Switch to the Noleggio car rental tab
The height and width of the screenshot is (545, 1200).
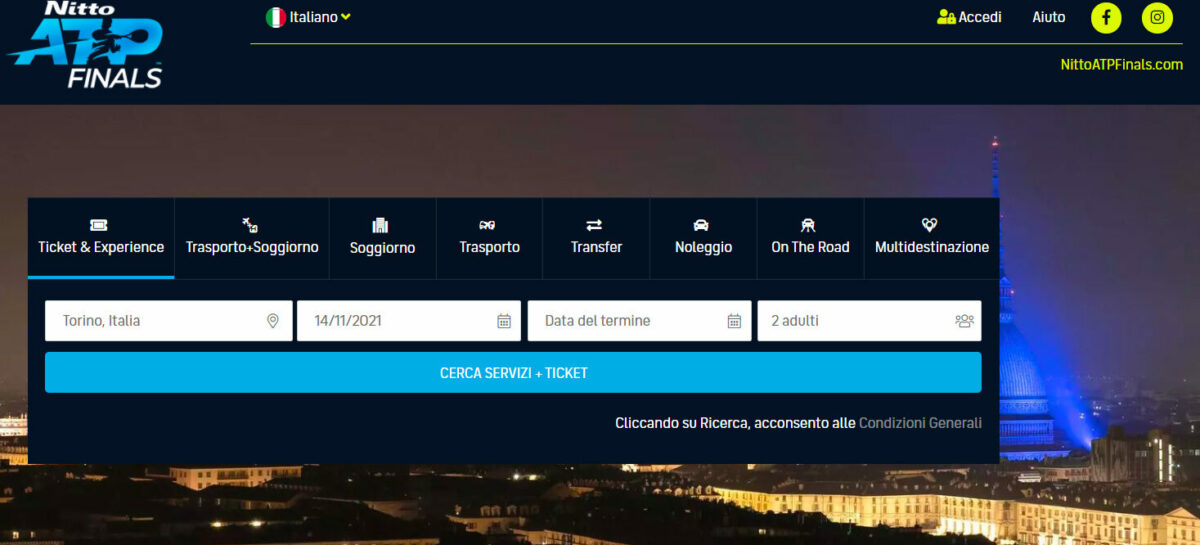703,237
